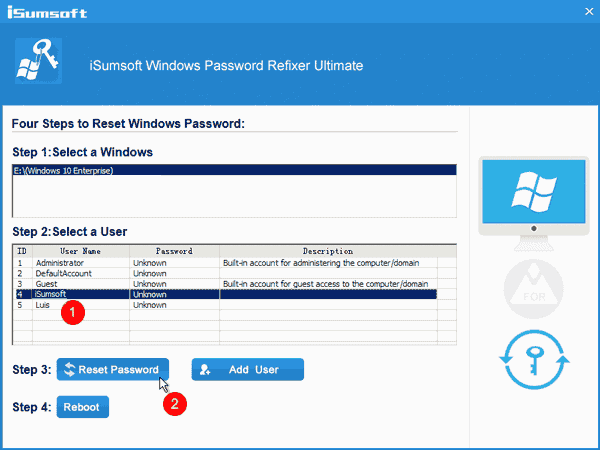The width and height of the screenshot is (600, 450).
Task: Click Guest's built-in account description
Action: pyautogui.click(x=325, y=284)
